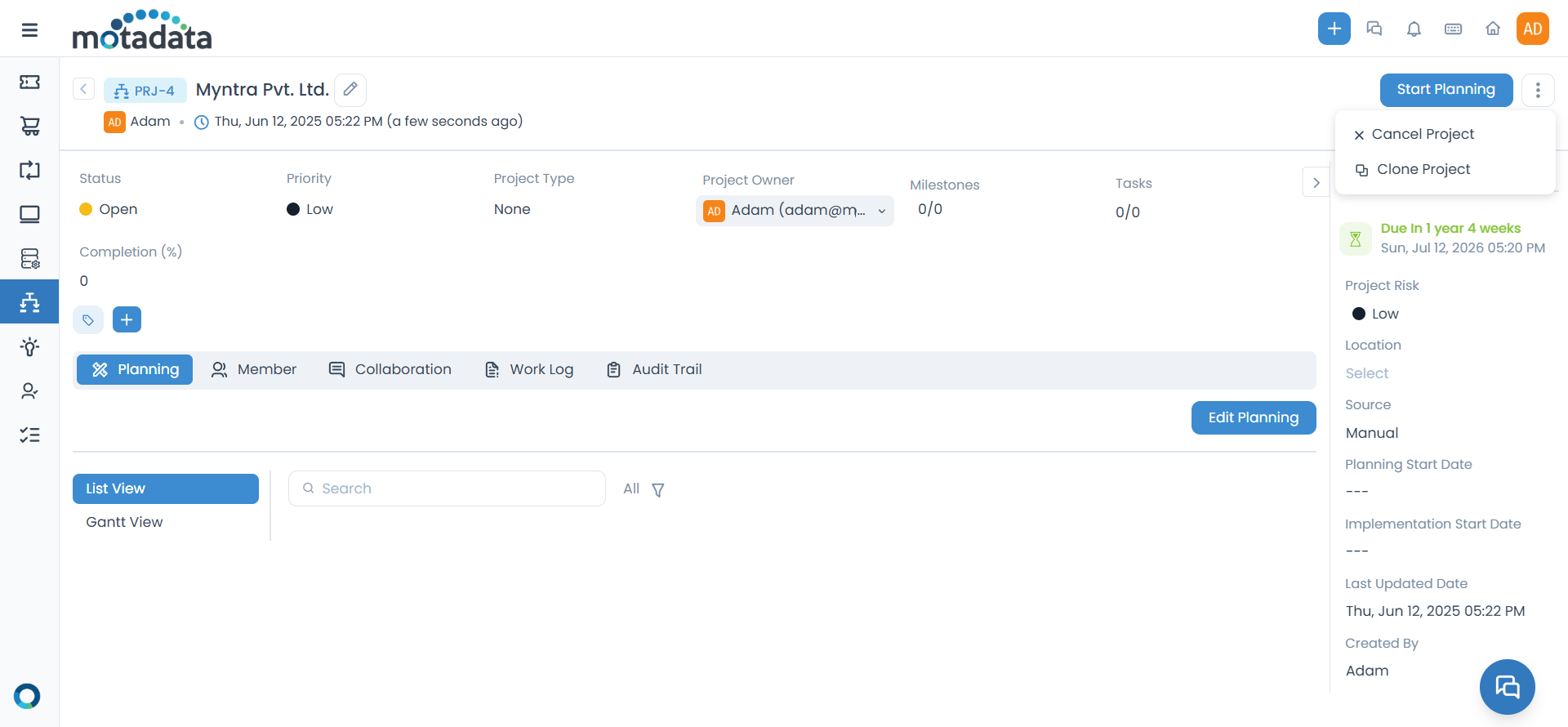
Task: Open the filter funnel next to All
Action: [x=658, y=490]
